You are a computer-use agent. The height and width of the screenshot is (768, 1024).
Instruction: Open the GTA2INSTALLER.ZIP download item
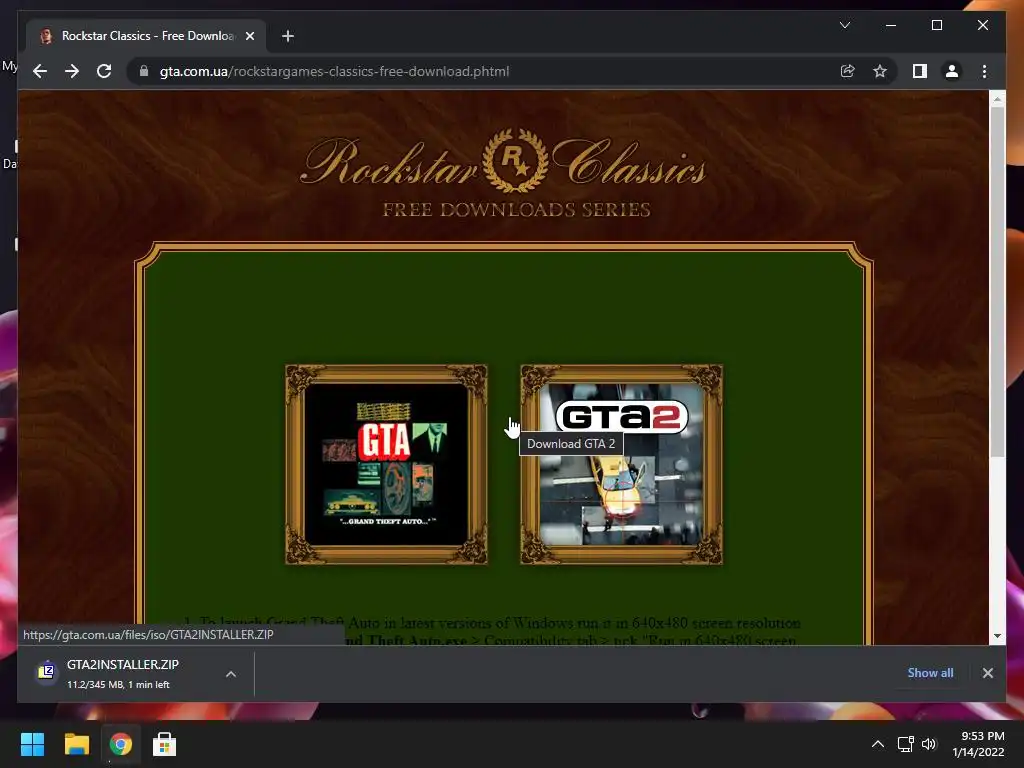[x=123, y=673]
